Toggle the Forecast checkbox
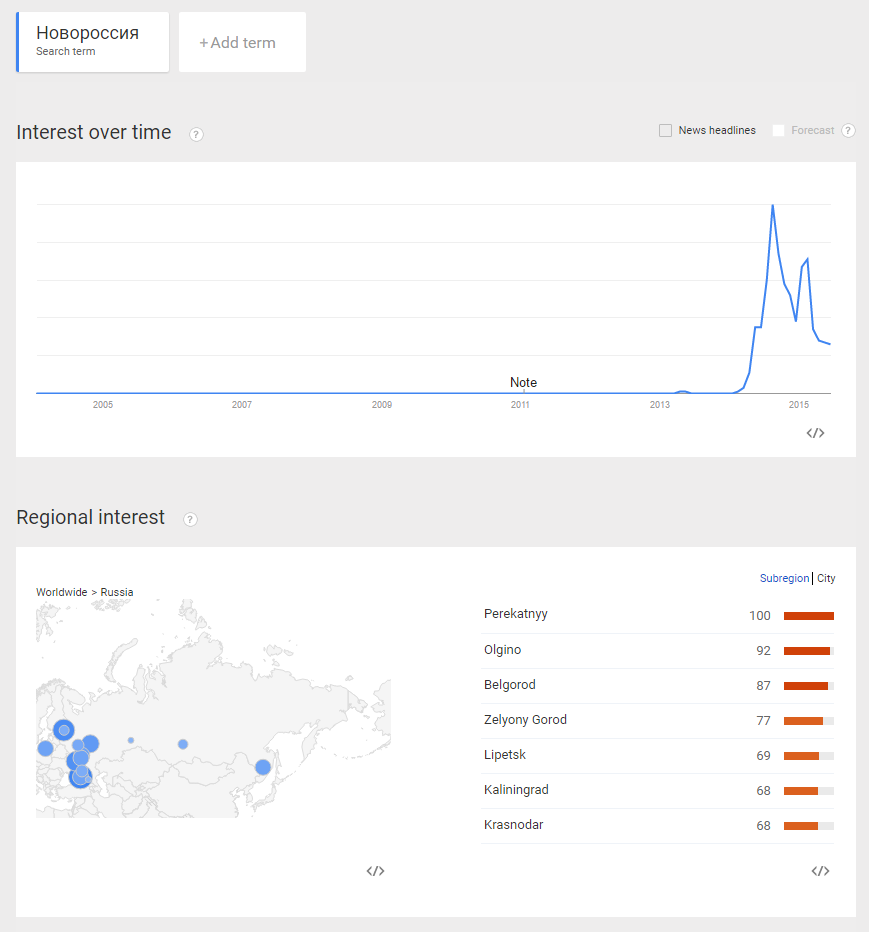Image resolution: width=869 pixels, height=932 pixels. [778, 131]
